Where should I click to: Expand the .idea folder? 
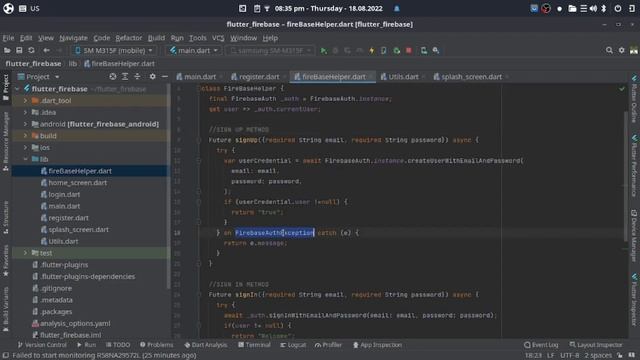coord(25,112)
